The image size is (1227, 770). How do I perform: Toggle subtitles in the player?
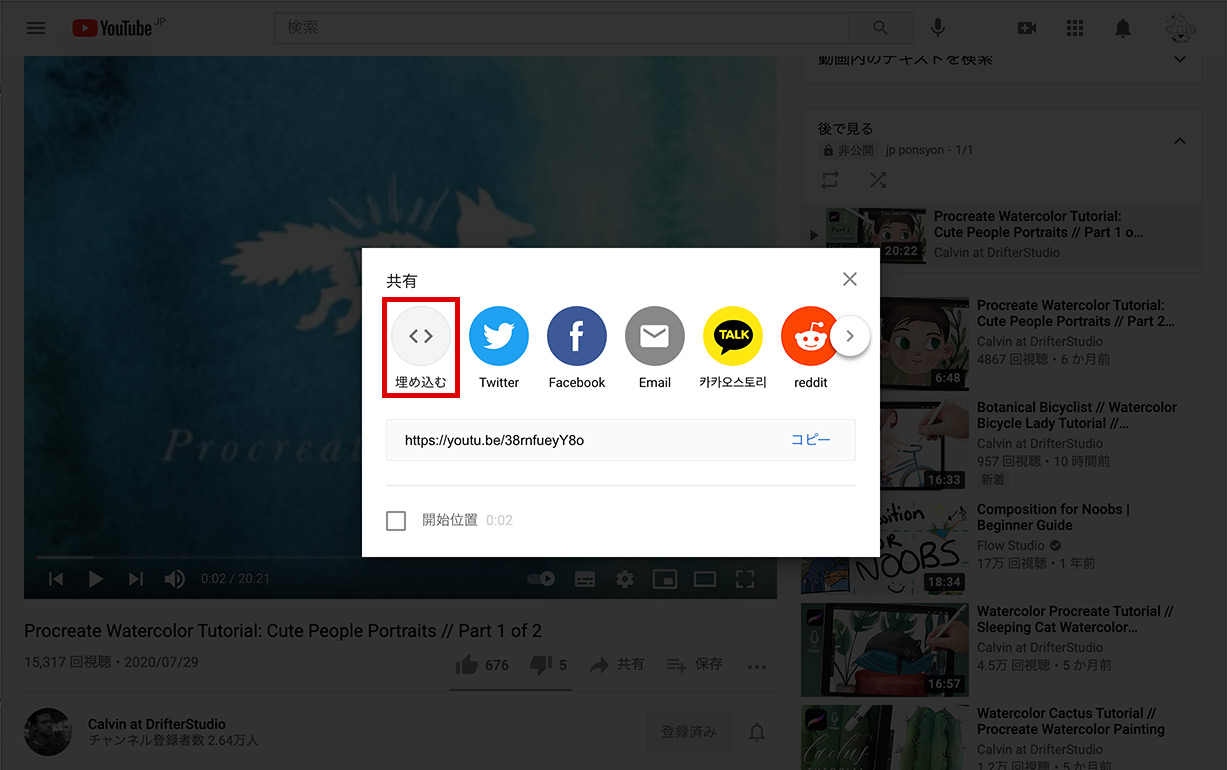pos(585,578)
